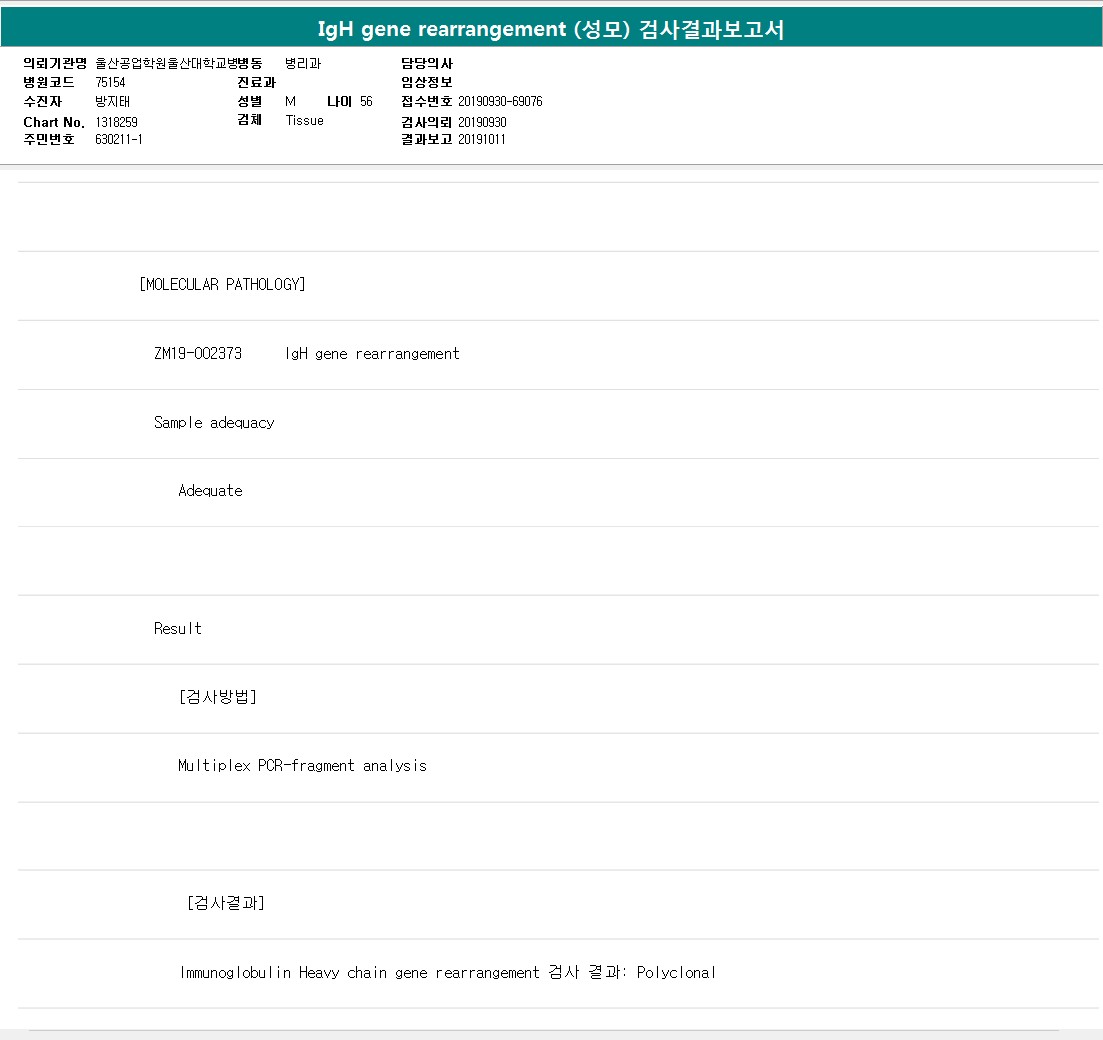This screenshot has height=1040, width=1103.
Task: Select 'Multiplex PCR-fragment analysis' text
Action: (302, 766)
